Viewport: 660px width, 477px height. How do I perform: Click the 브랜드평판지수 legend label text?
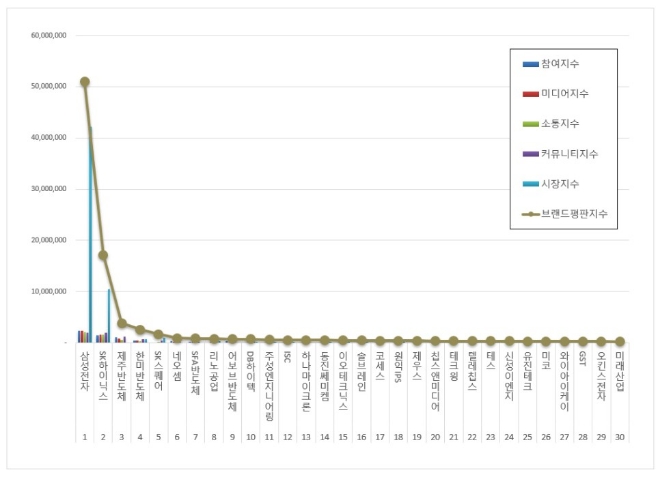(574, 214)
